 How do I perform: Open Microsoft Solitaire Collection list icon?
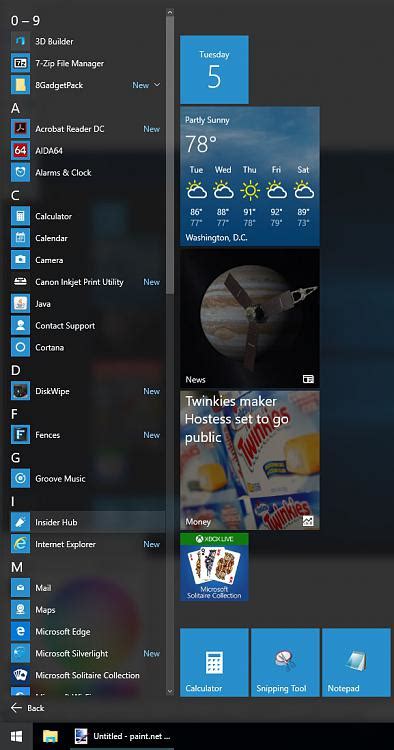point(20,675)
